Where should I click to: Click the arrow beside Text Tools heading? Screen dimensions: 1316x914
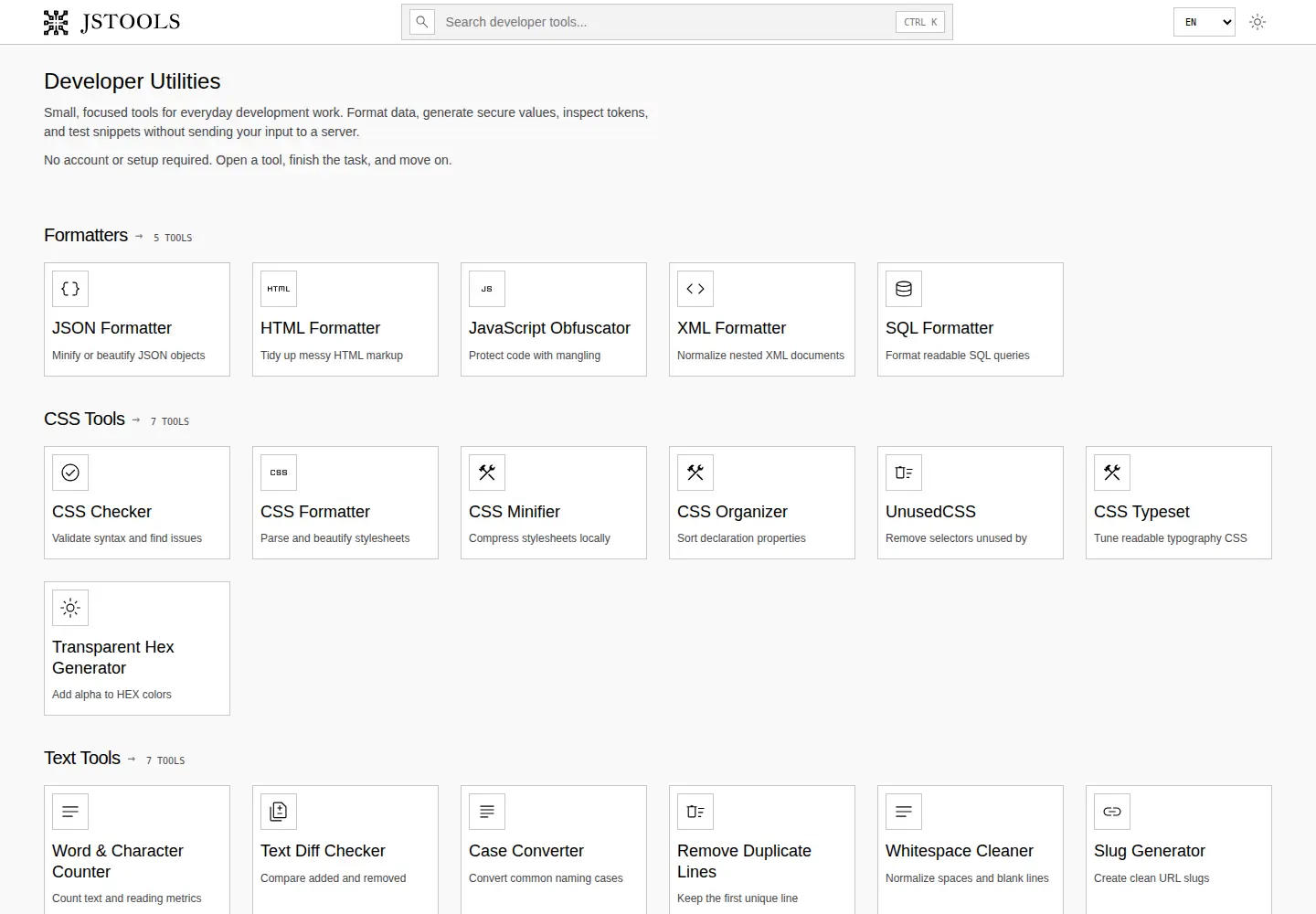(132, 759)
